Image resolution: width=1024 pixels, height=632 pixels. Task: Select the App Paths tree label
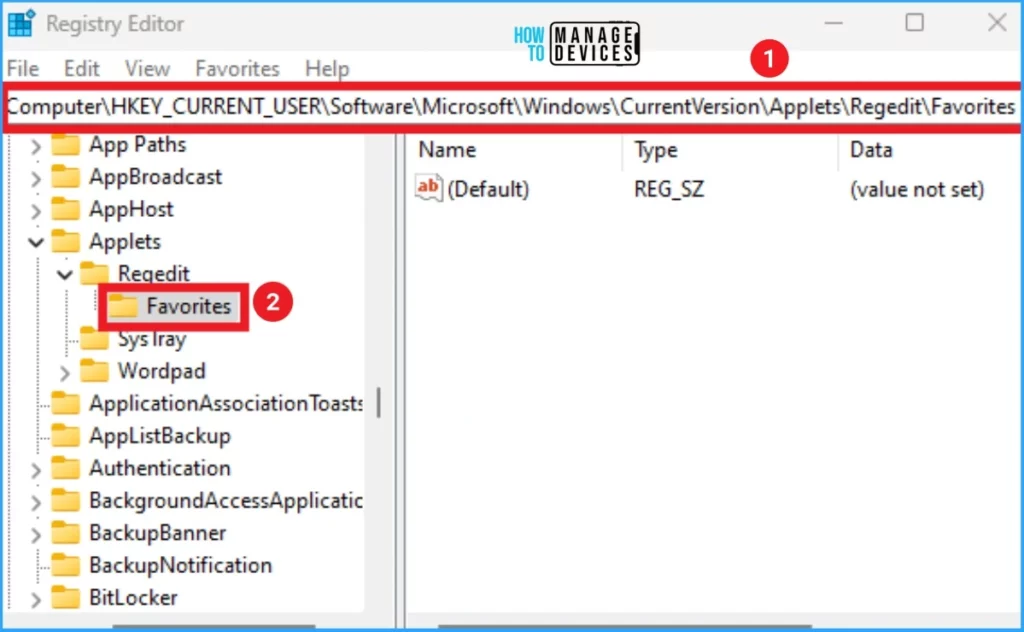coord(138,144)
